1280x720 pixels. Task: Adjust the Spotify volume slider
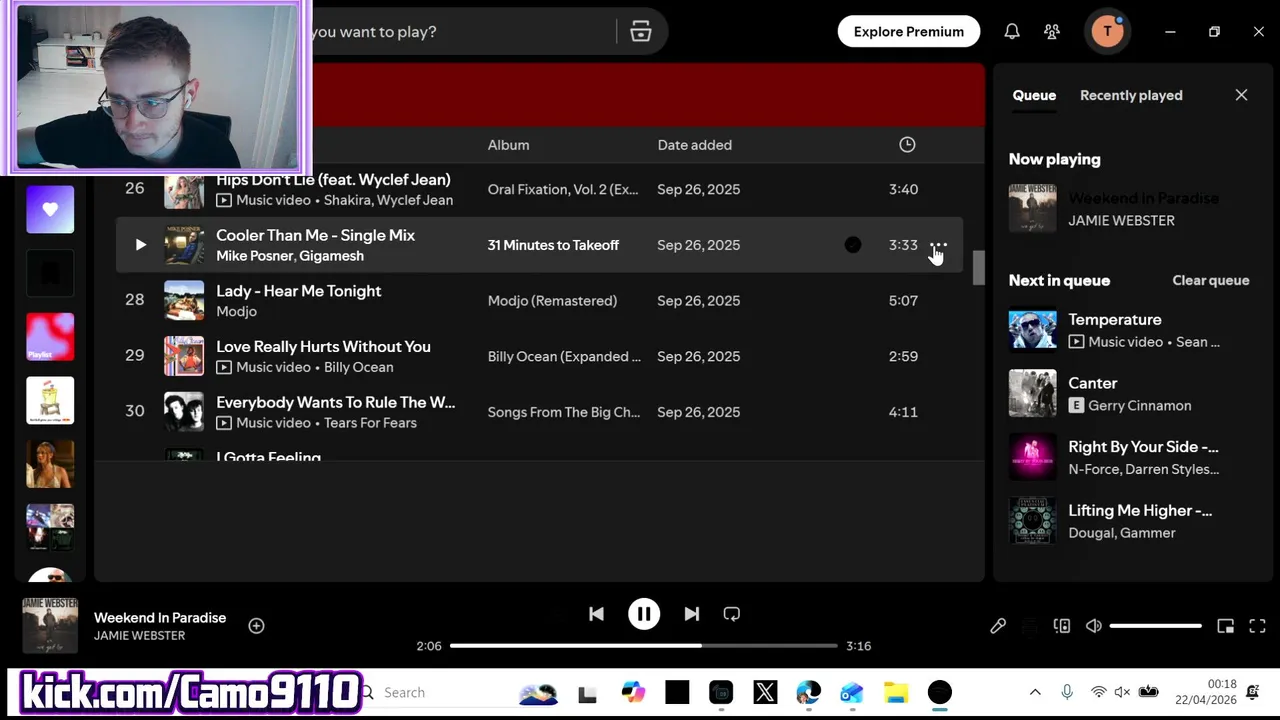click(1155, 626)
